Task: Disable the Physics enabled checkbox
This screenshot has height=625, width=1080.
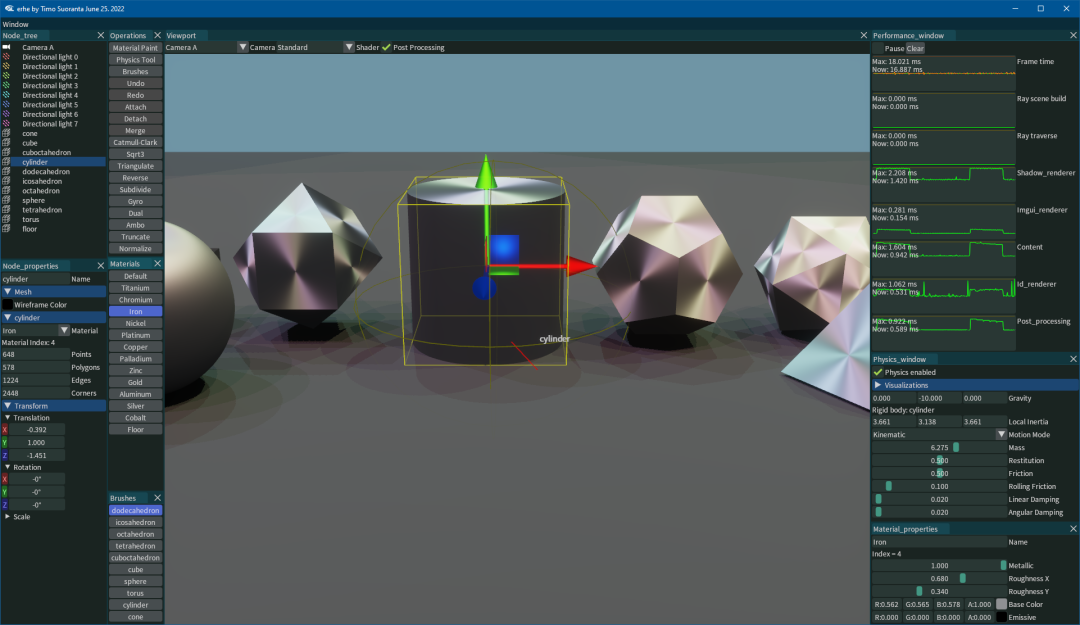Action: coord(878,372)
